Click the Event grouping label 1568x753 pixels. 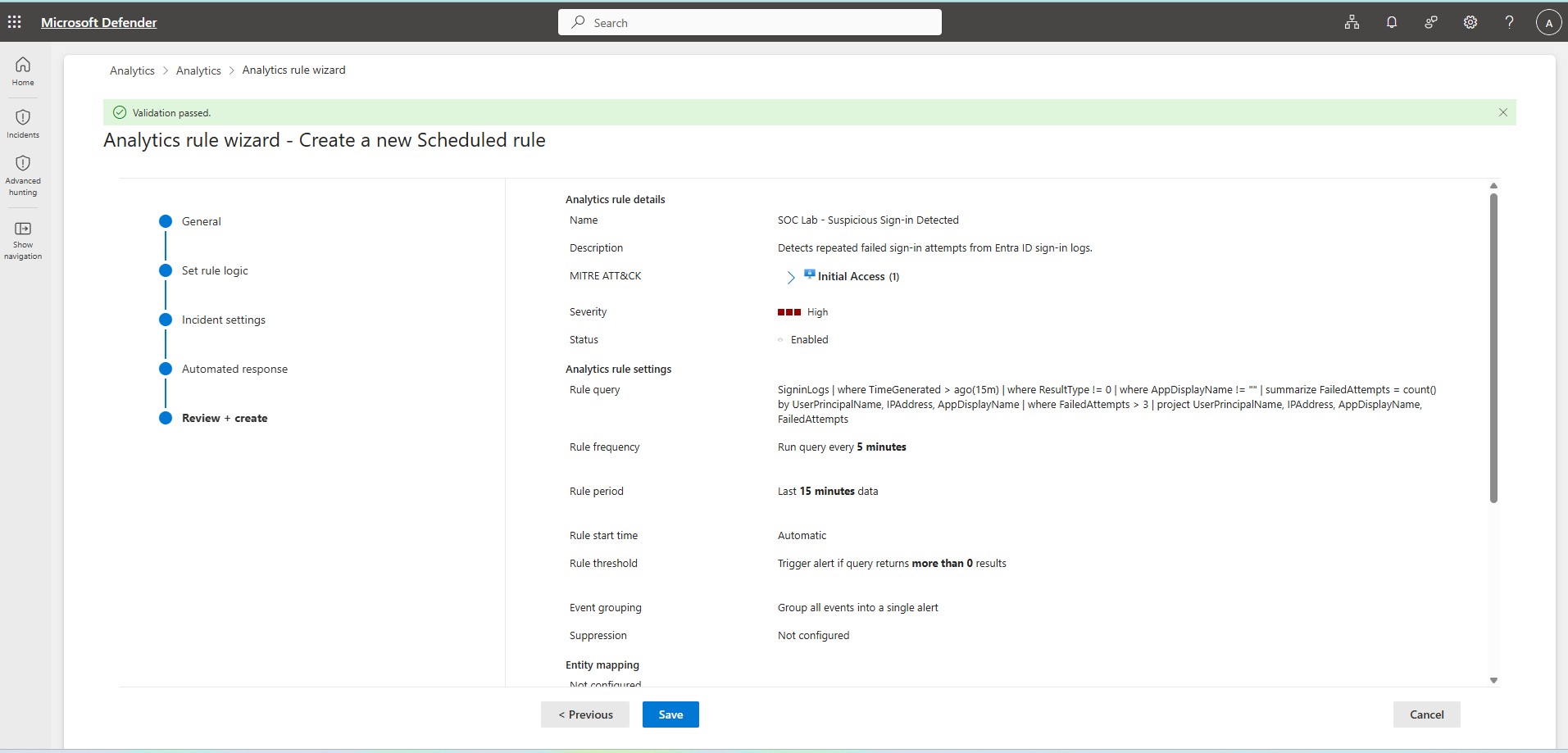point(606,607)
